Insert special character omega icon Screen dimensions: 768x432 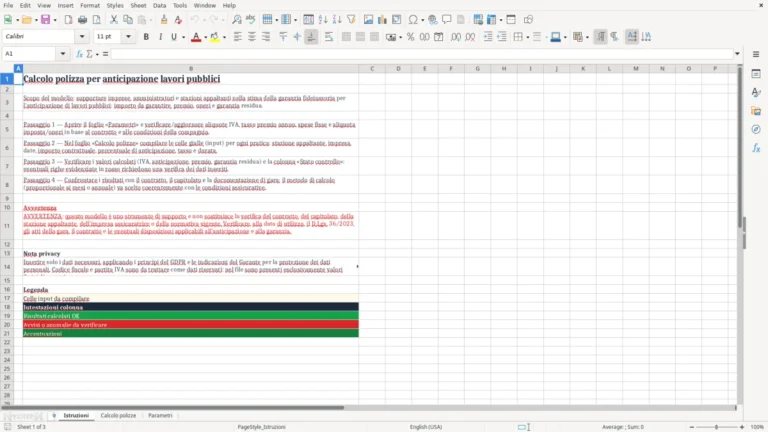[413, 20]
